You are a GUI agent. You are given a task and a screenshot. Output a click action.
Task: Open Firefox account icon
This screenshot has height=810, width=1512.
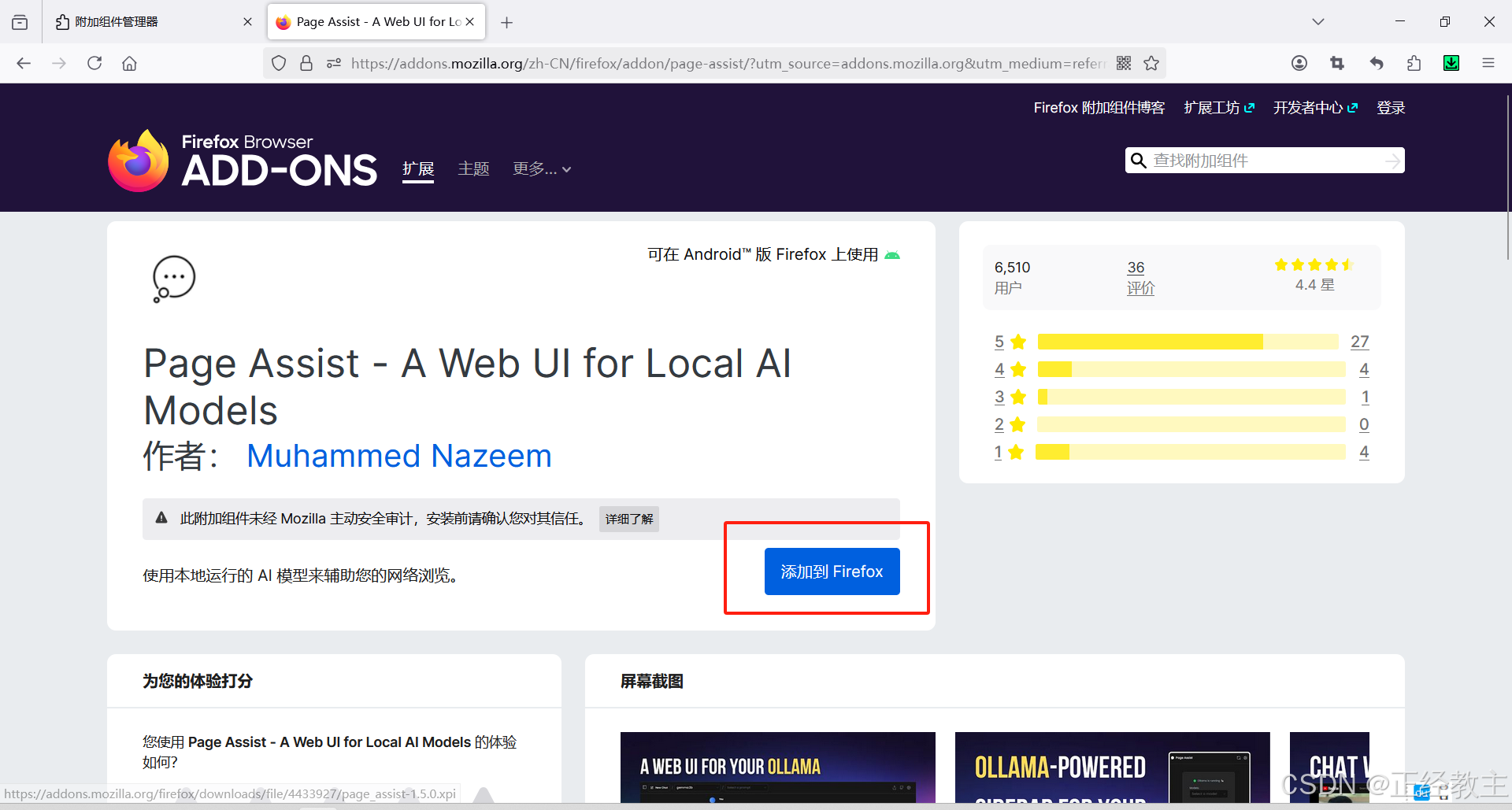pos(1299,63)
